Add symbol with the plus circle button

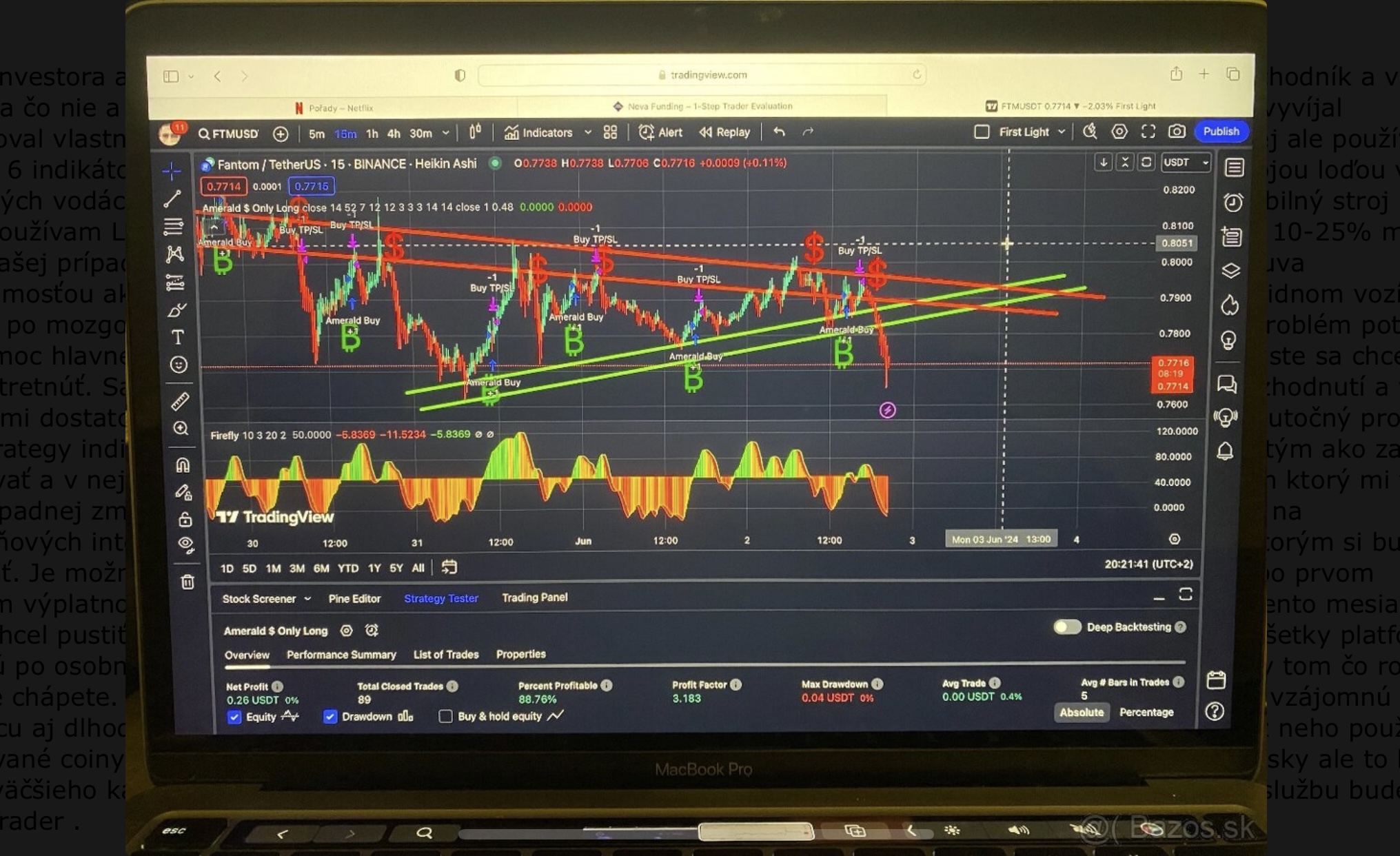(x=281, y=134)
